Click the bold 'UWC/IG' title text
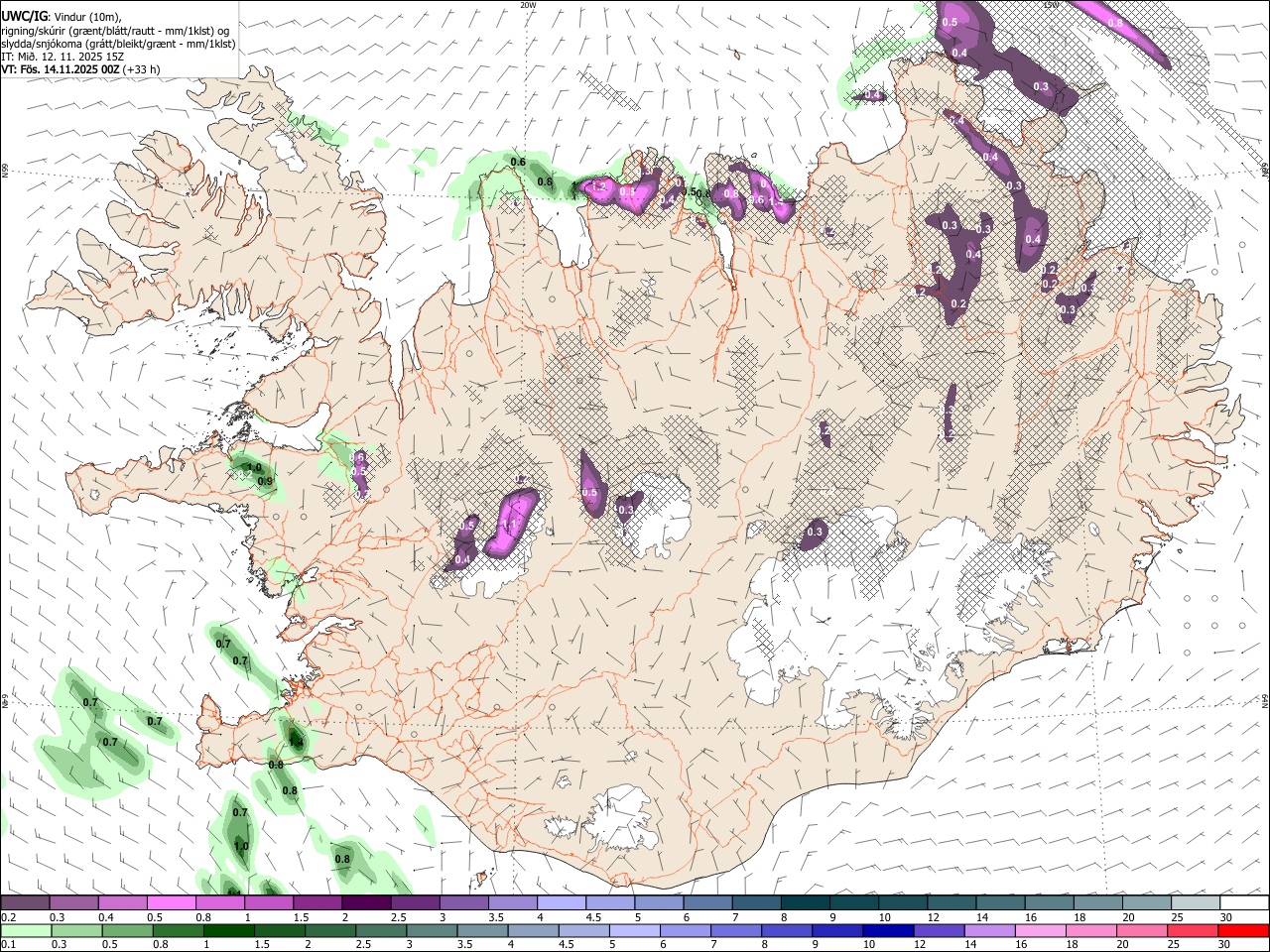The height and width of the screenshot is (952, 1270). coord(24,17)
